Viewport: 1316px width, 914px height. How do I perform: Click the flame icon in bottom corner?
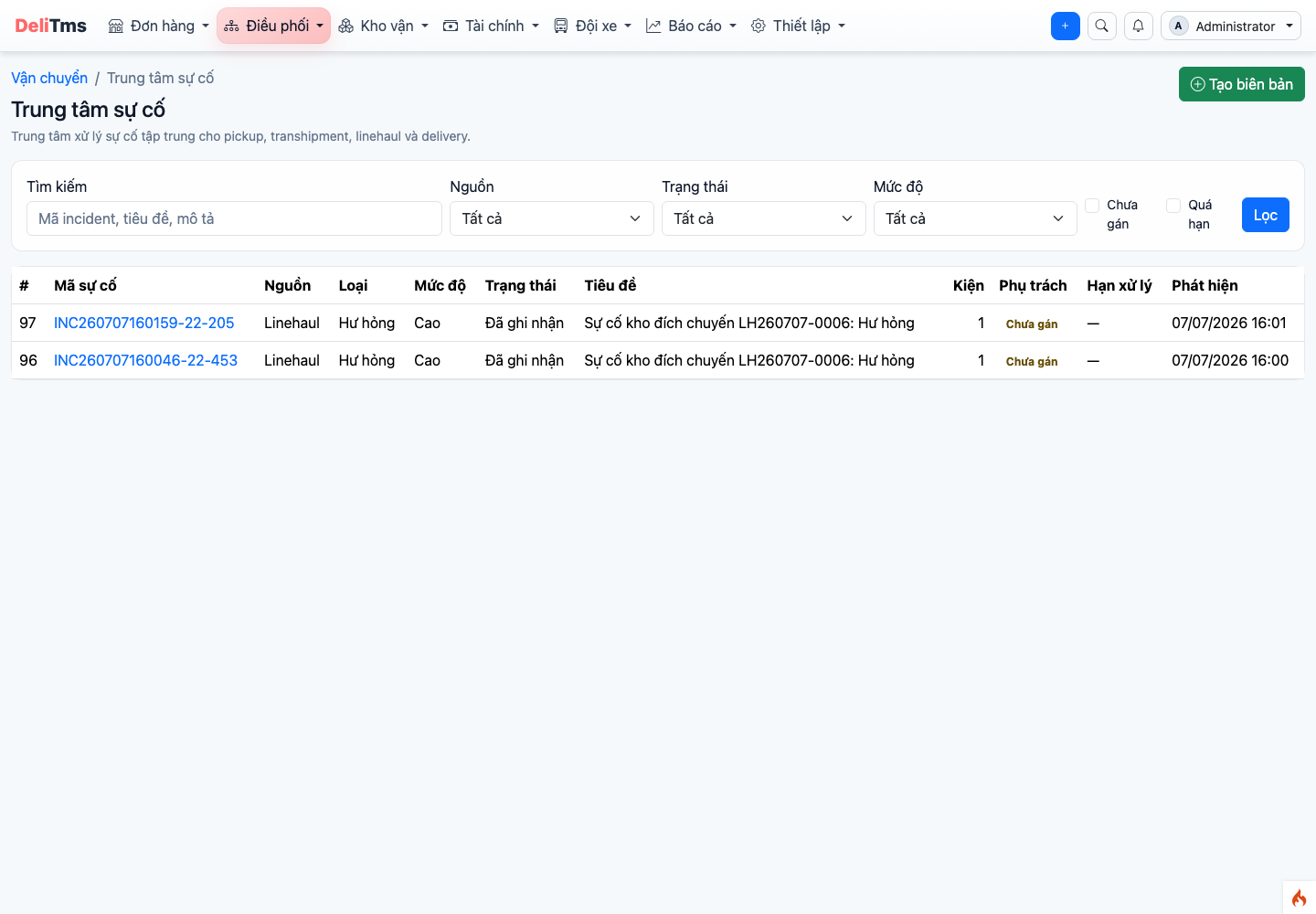click(1300, 898)
